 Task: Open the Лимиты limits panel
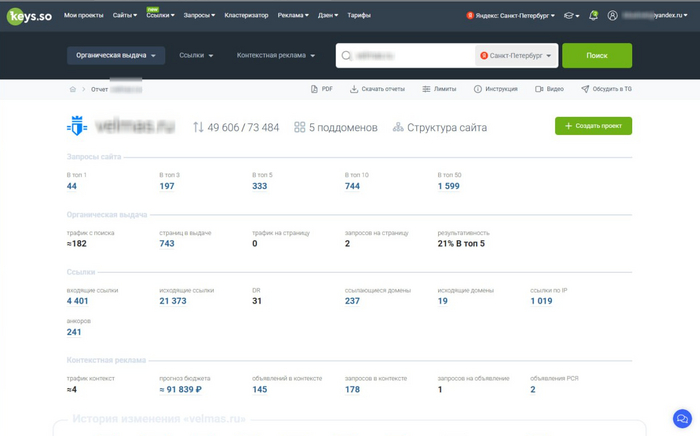coord(439,89)
